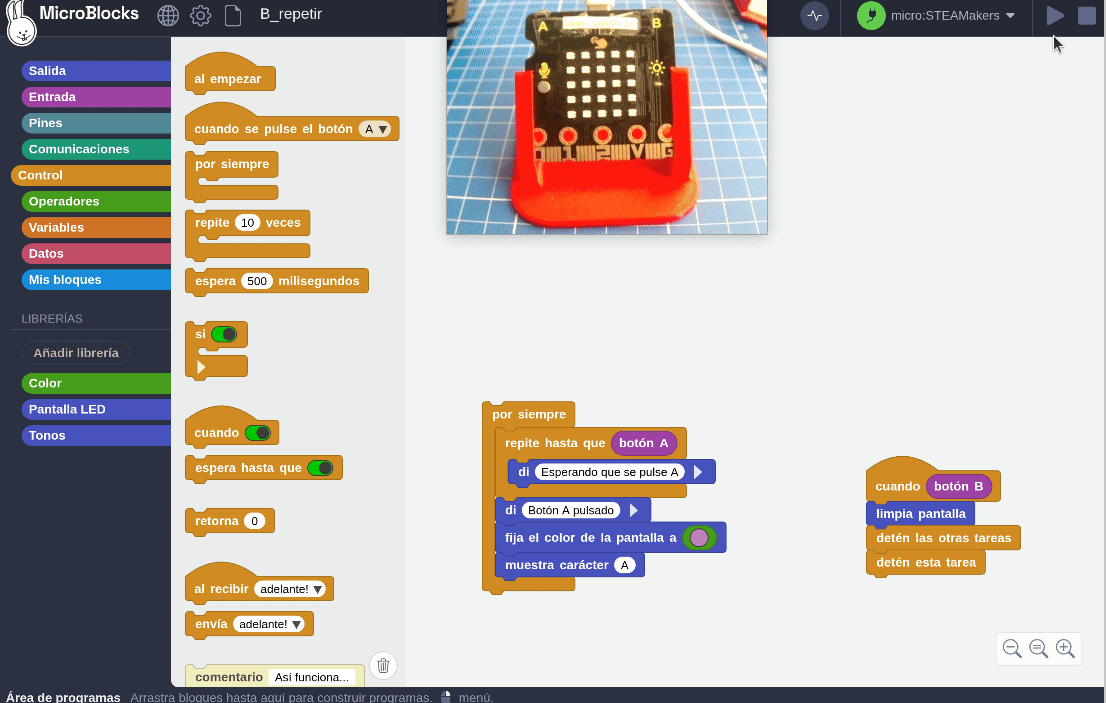
Task: Open the Tonos library
Action: tap(96, 435)
